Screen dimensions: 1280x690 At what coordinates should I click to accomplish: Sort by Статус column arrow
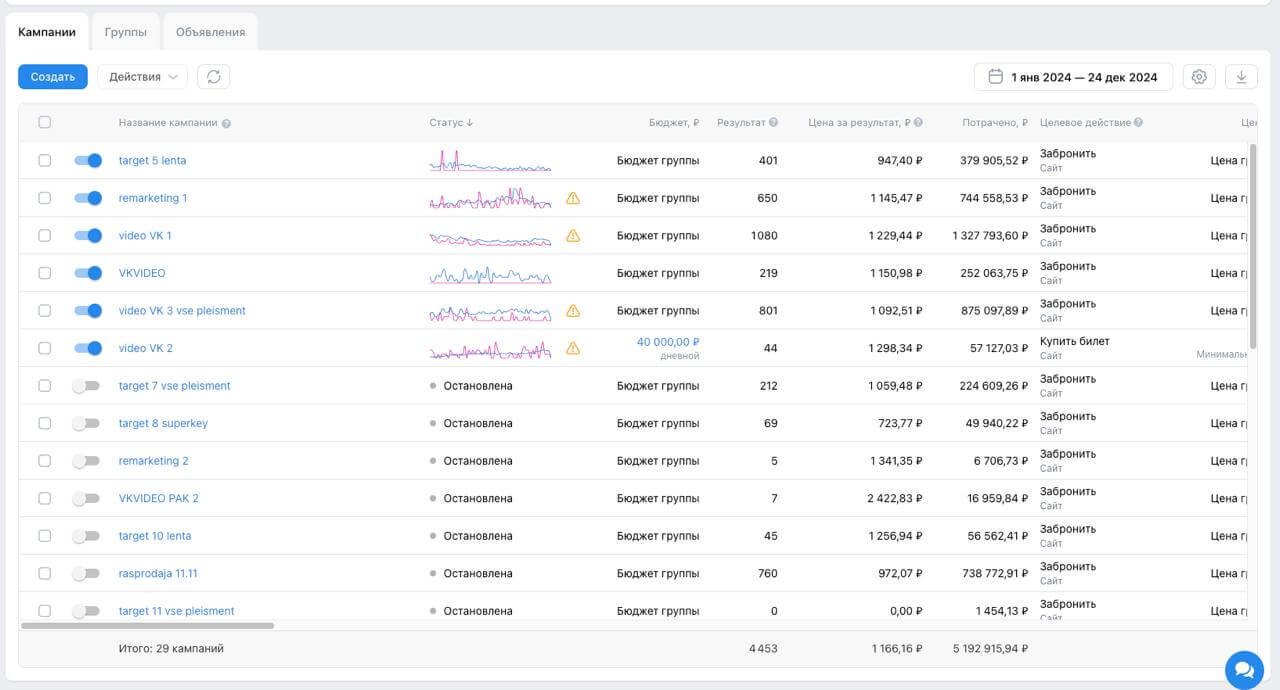click(x=470, y=123)
